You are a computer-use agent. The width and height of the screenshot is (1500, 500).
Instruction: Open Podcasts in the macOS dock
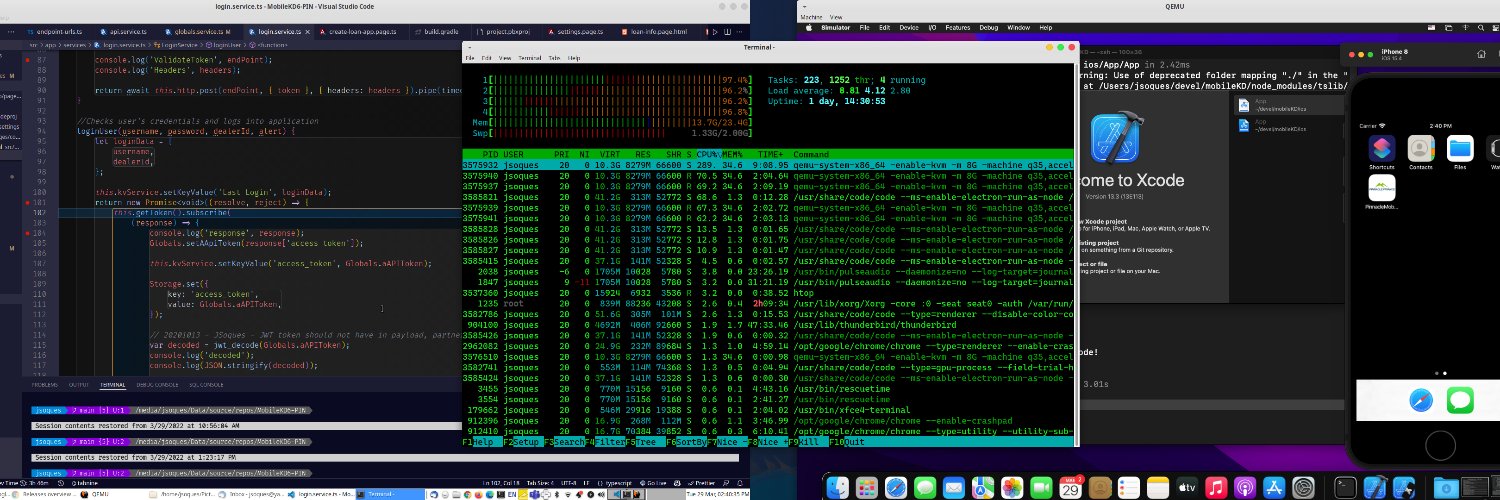(1245, 488)
